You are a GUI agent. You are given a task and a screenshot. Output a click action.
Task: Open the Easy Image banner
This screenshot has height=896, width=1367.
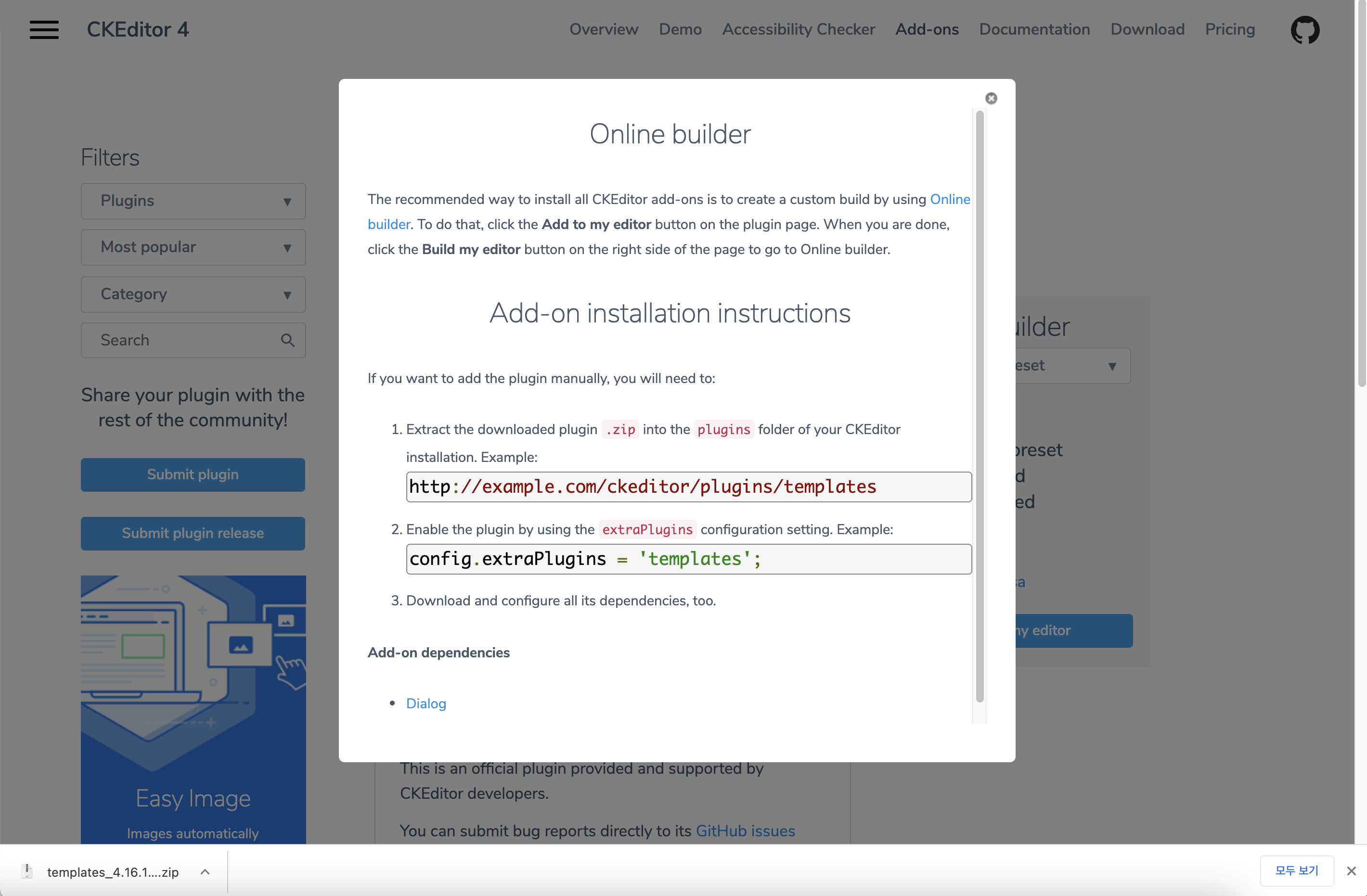tap(193, 709)
